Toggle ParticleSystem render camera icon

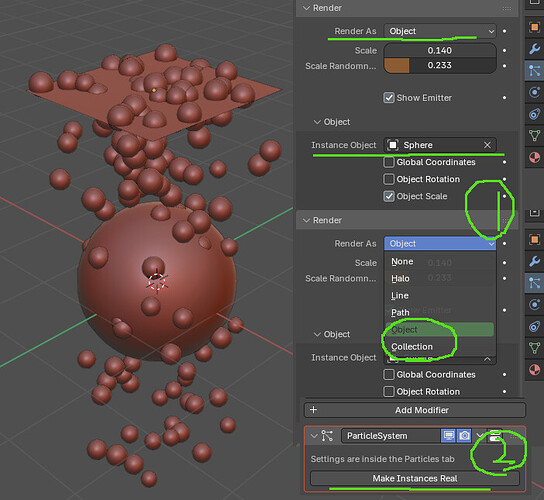(464, 435)
